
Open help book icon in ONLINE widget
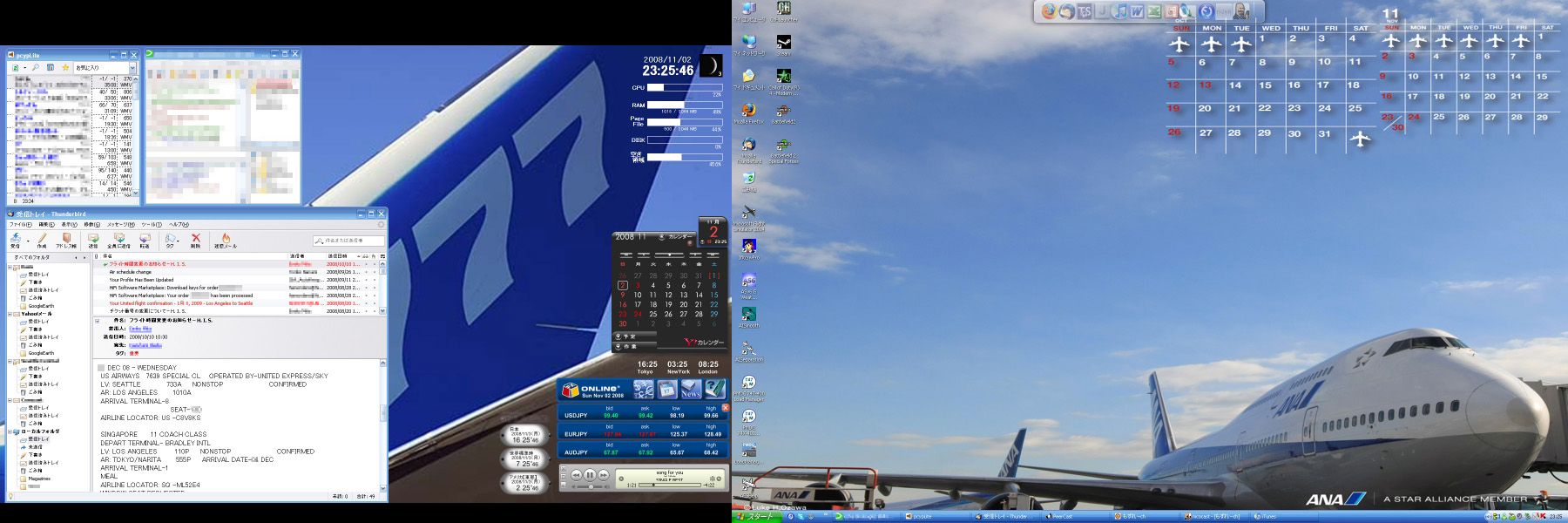click(714, 390)
